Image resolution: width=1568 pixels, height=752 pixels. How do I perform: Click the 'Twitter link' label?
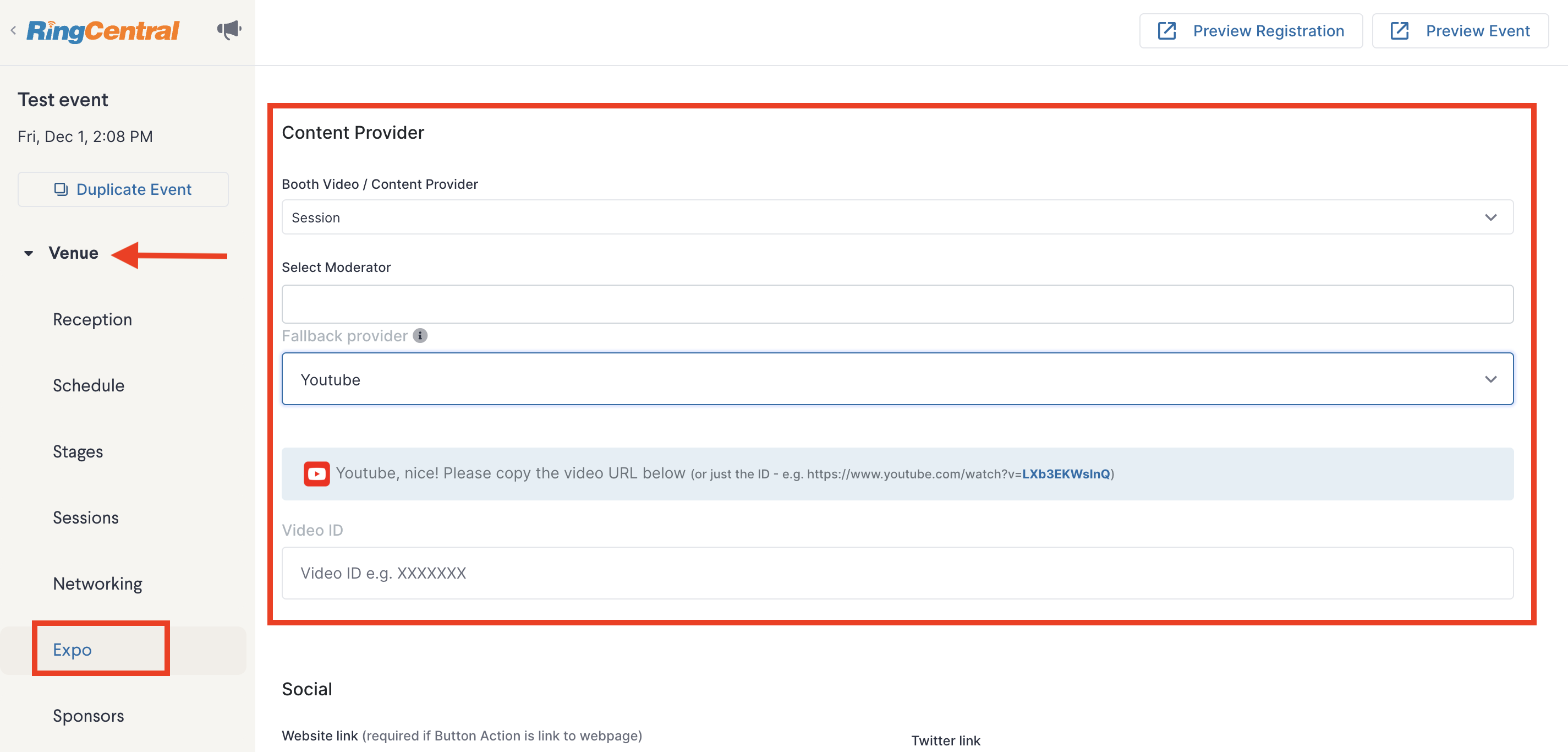[945, 740]
